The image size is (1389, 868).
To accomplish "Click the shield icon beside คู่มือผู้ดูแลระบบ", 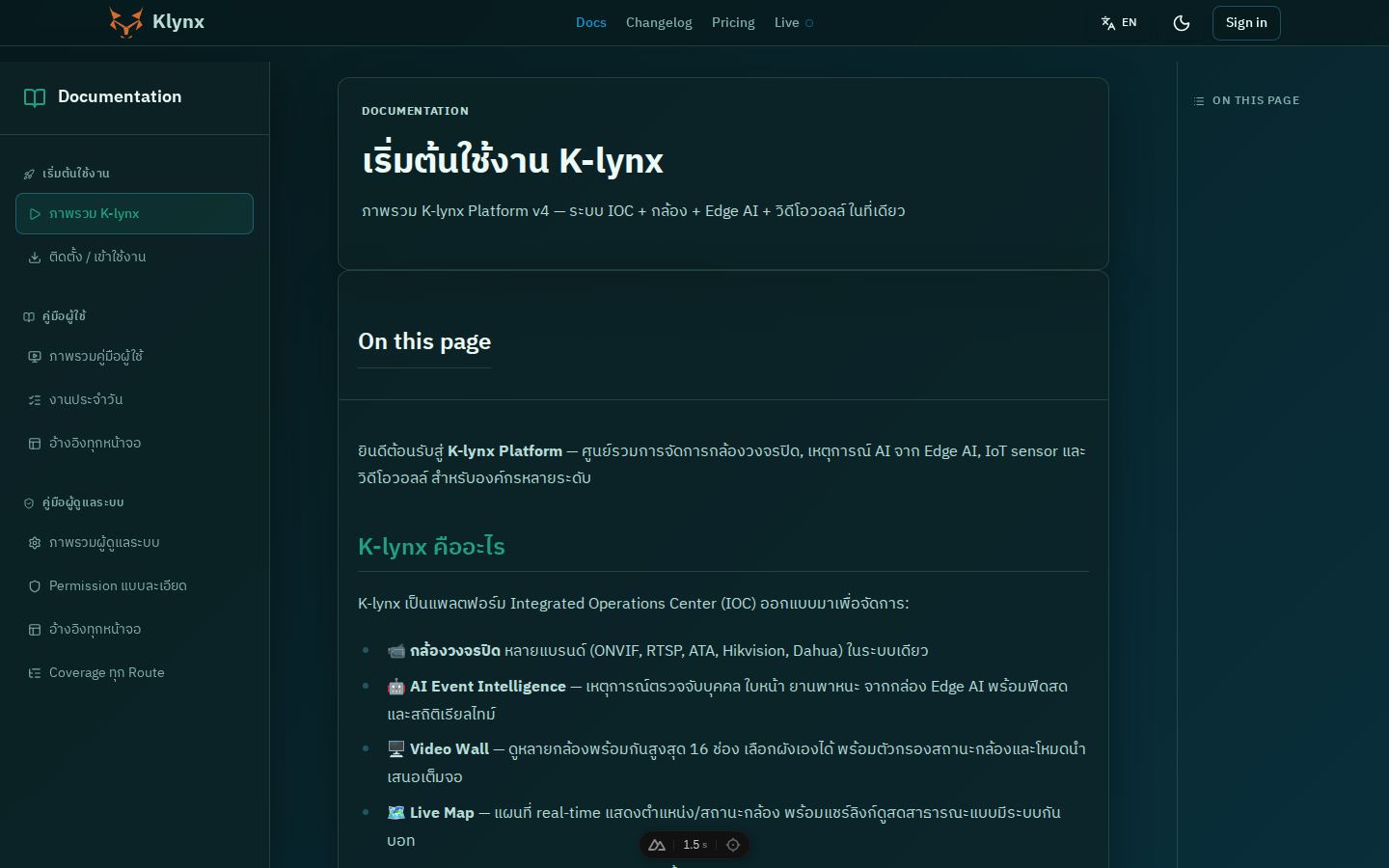I will (29, 502).
